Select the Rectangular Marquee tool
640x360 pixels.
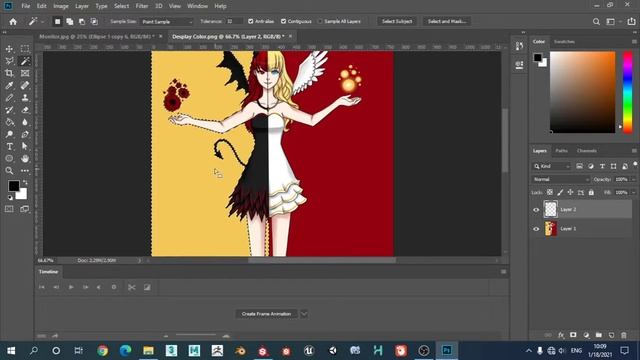coord(25,49)
